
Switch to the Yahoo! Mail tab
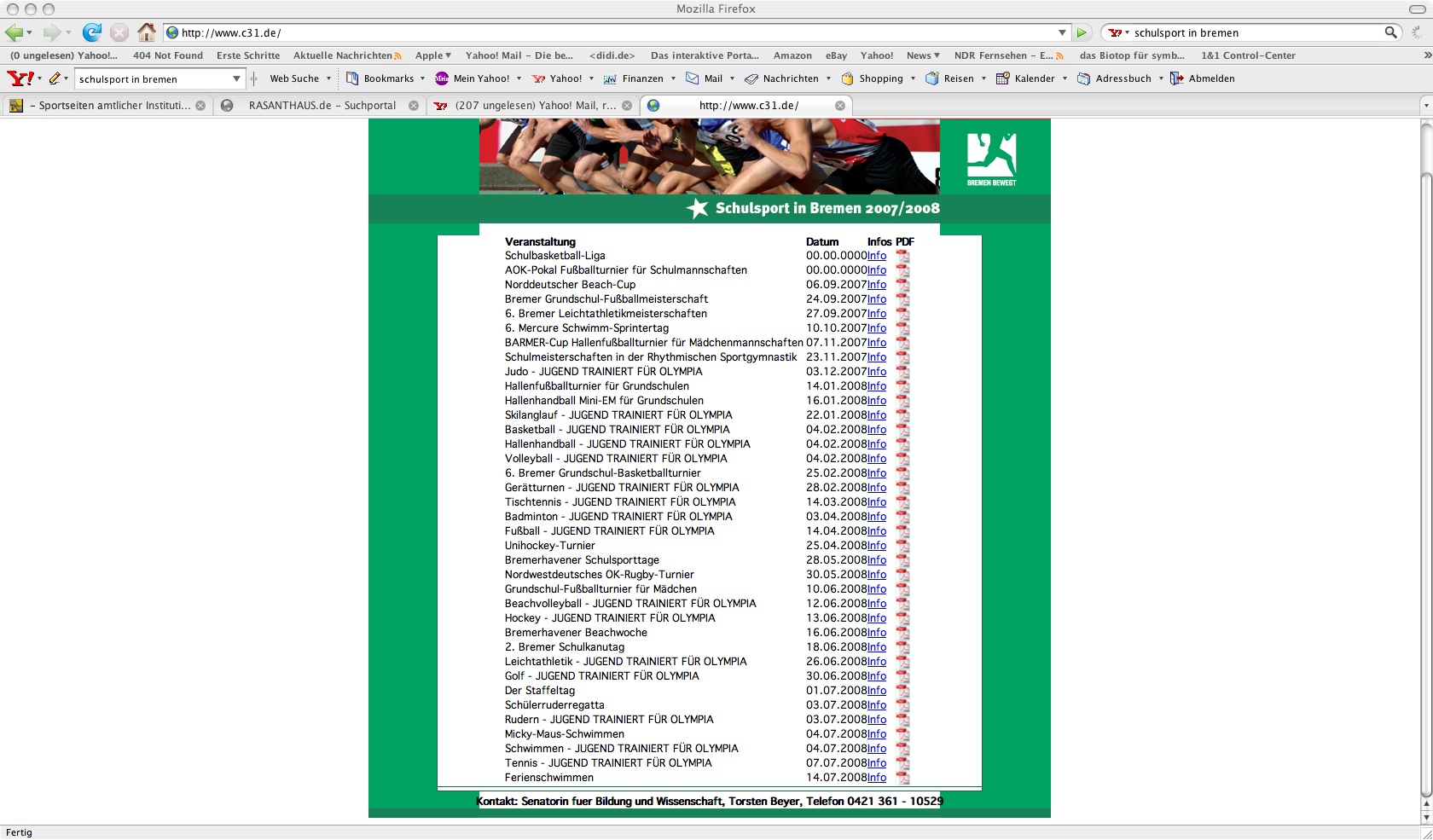(535, 106)
